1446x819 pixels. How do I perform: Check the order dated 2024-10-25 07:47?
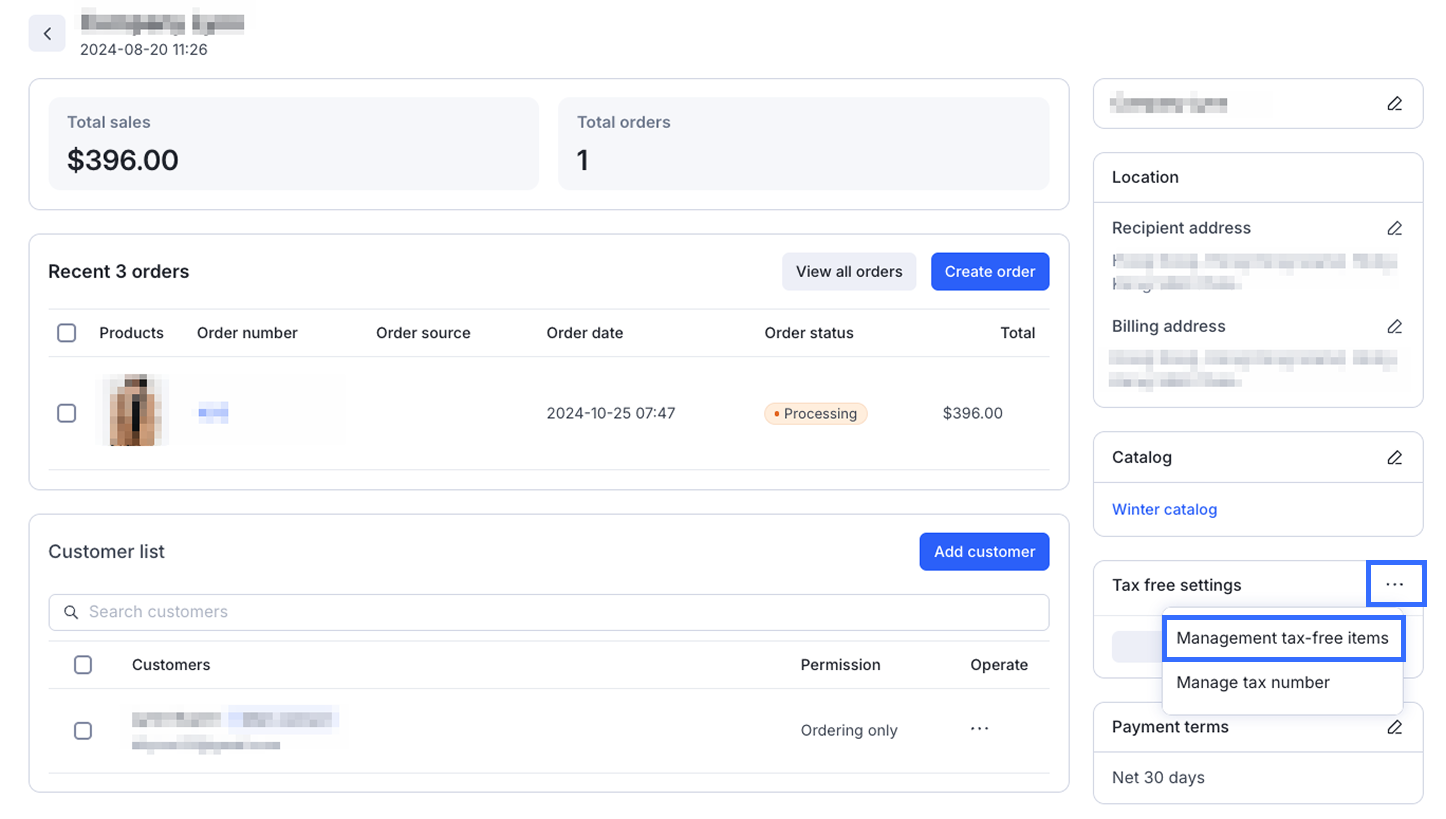(67, 413)
